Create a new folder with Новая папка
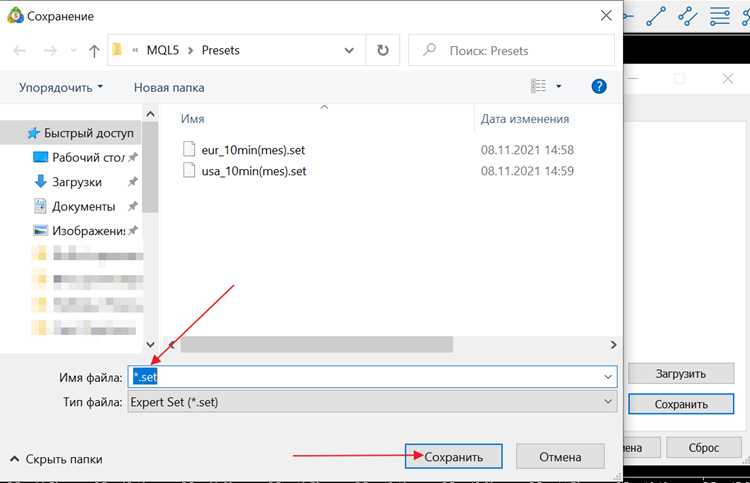Image resolution: width=750 pixels, height=483 pixels. pos(169,88)
